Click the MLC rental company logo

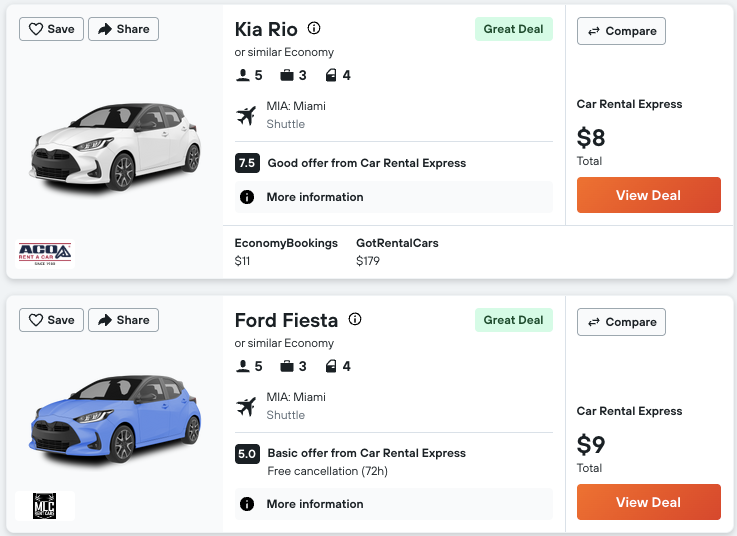click(44, 506)
